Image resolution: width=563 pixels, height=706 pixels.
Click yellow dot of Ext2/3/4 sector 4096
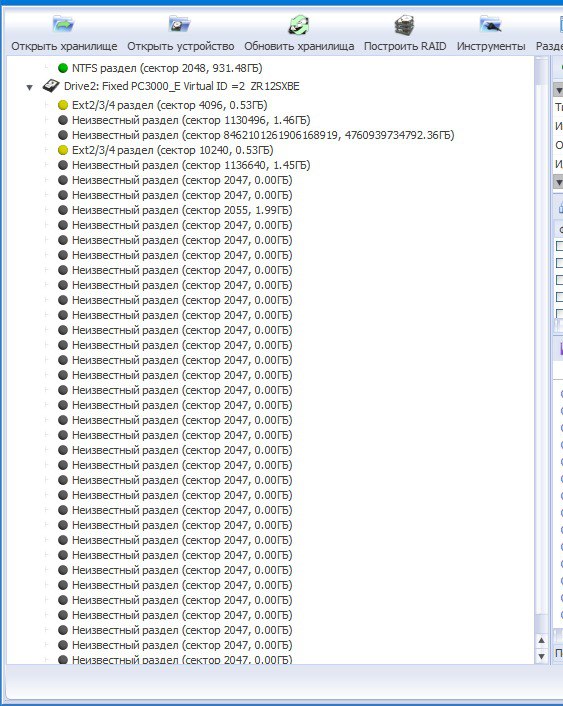(x=63, y=105)
